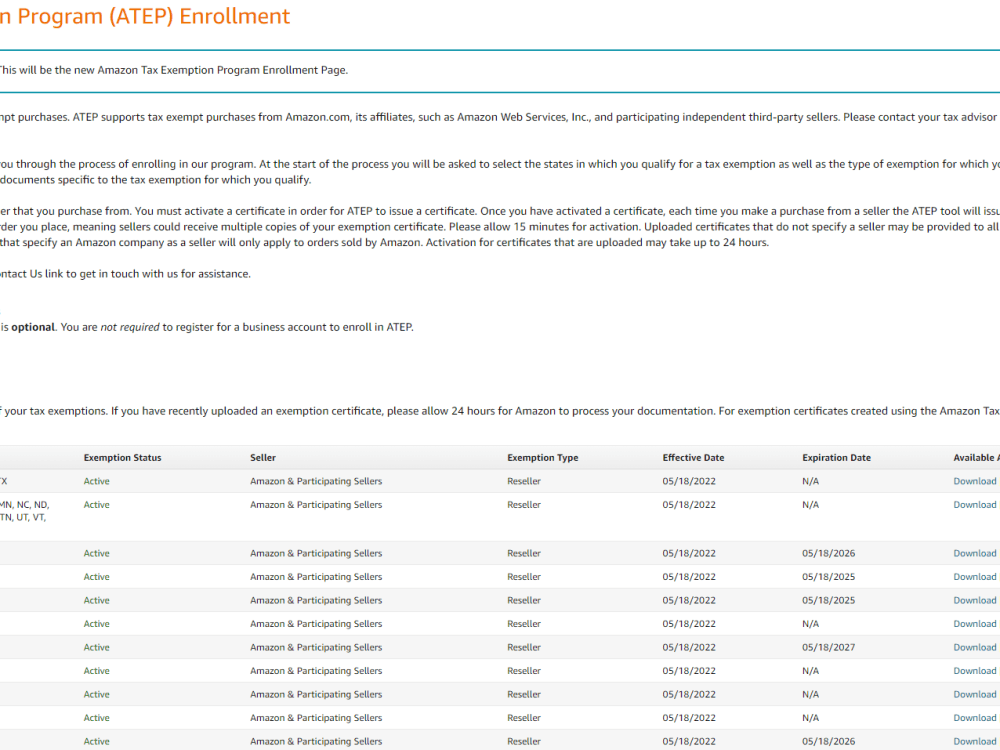Click the seller cell in the 05/18/2027 row

click(316, 647)
